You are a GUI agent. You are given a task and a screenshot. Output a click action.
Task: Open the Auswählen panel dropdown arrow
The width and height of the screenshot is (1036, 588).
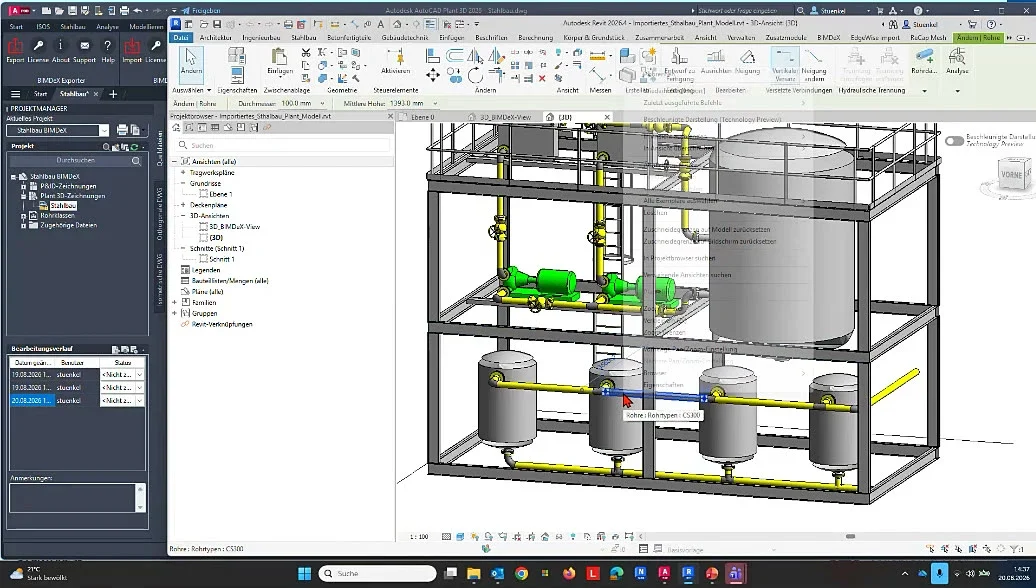(209, 91)
